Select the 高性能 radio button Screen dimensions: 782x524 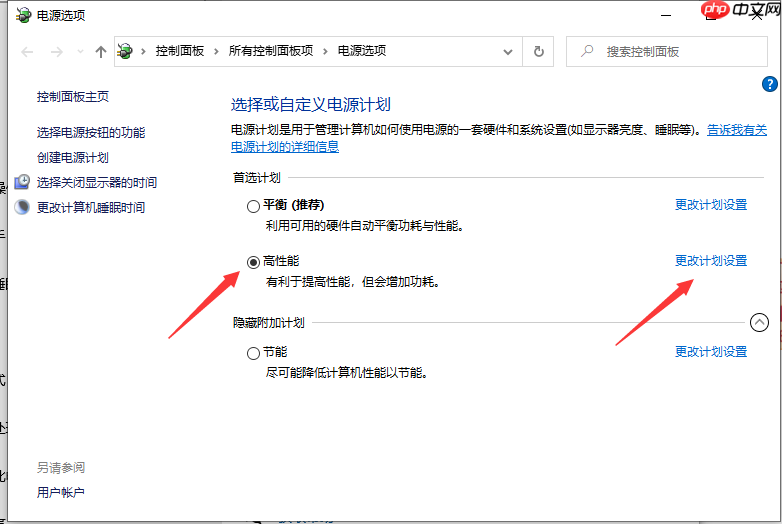[x=253, y=262]
